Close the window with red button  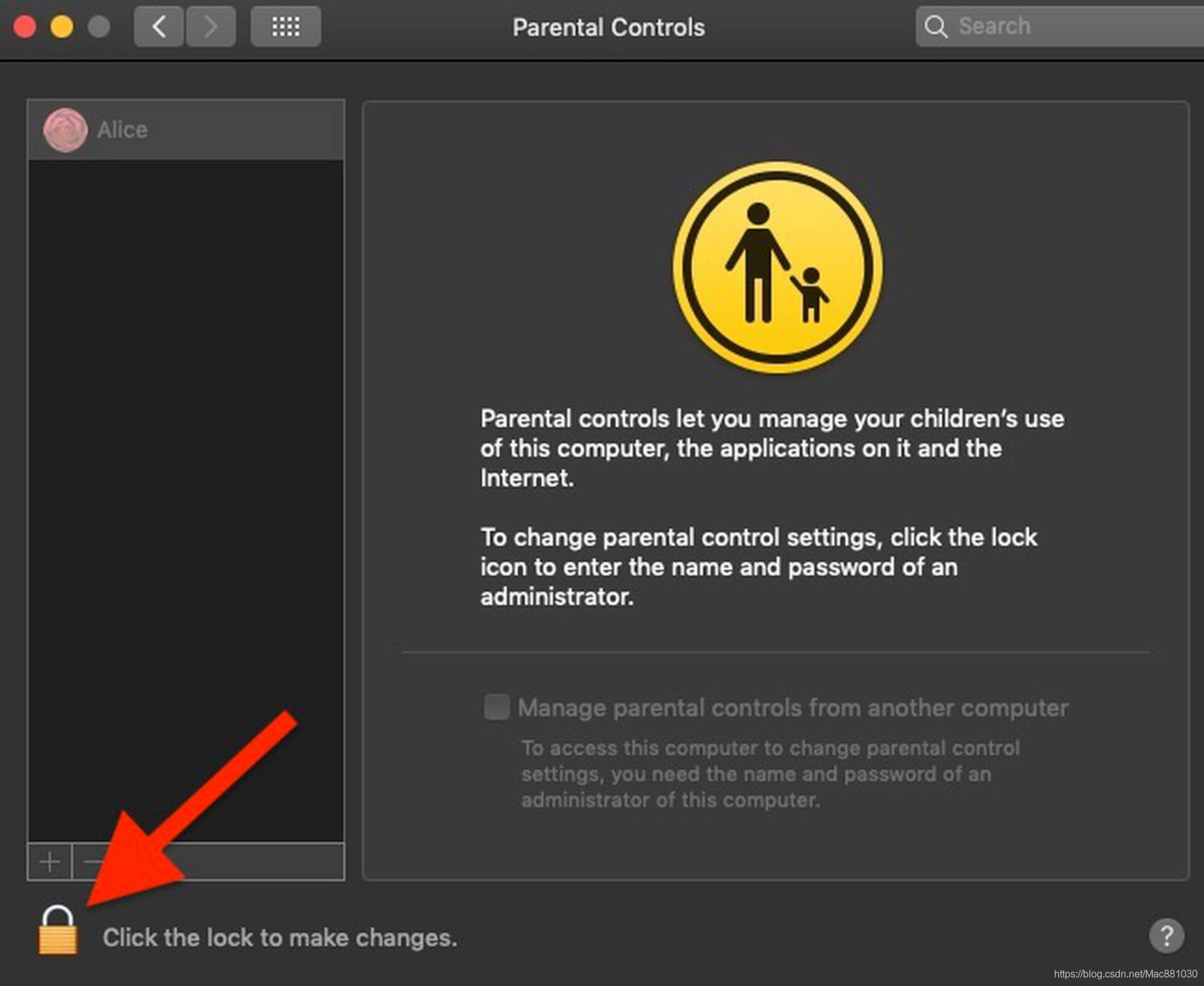[24, 27]
